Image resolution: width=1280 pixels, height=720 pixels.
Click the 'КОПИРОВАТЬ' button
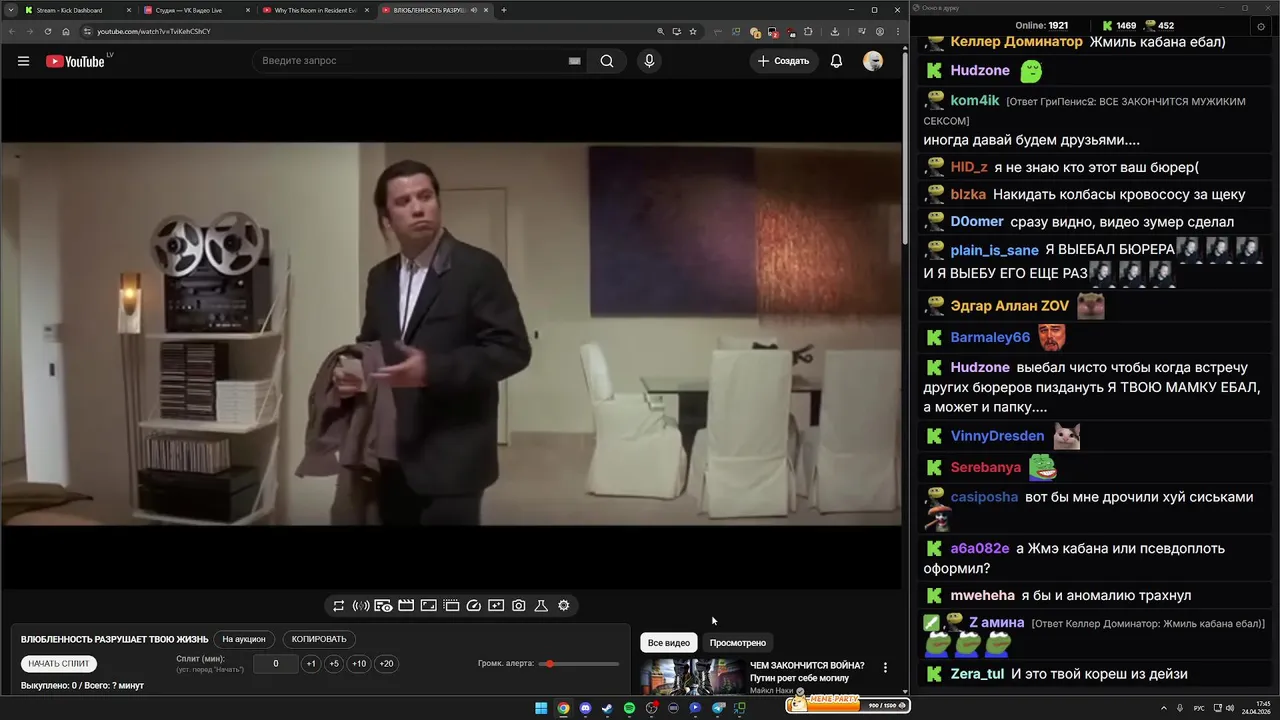(x=319, y=639)
